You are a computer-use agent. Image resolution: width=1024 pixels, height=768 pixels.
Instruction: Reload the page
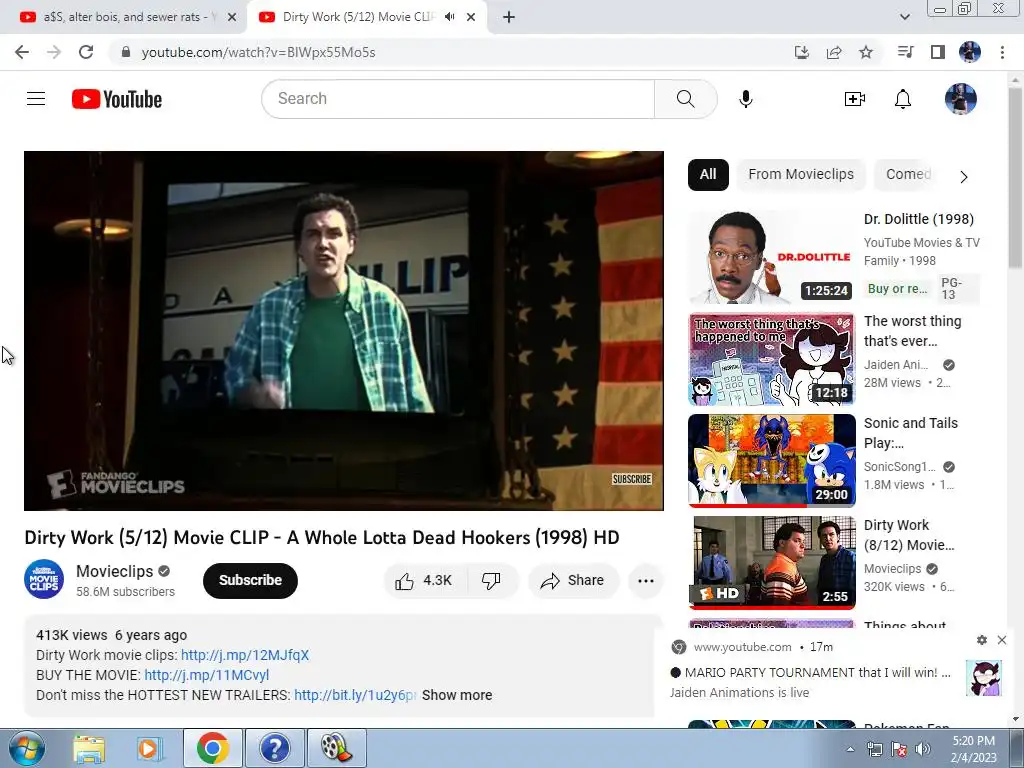point(86,52)
